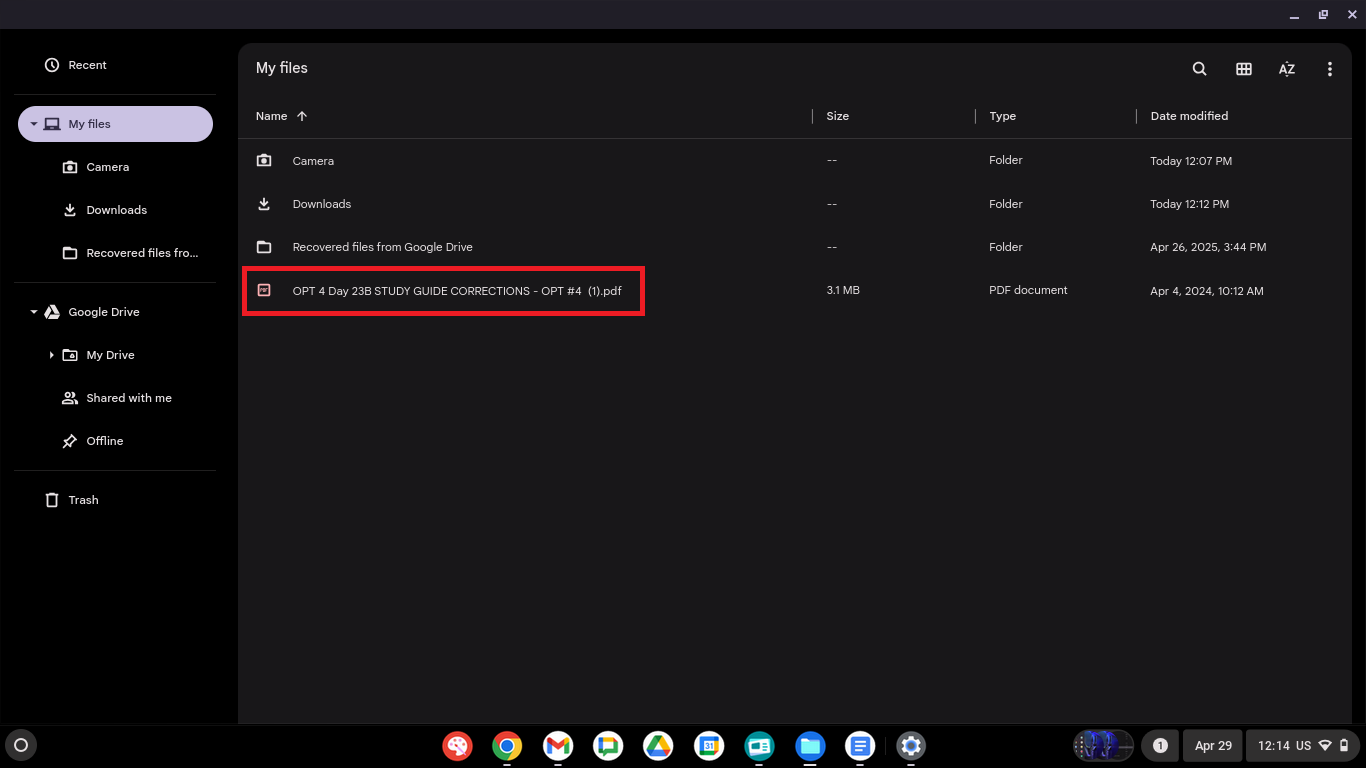The height and width of the screenshot is (768, 1366).
Task: Open Gmail from the shelf
Action: click(x=558, y=746)
